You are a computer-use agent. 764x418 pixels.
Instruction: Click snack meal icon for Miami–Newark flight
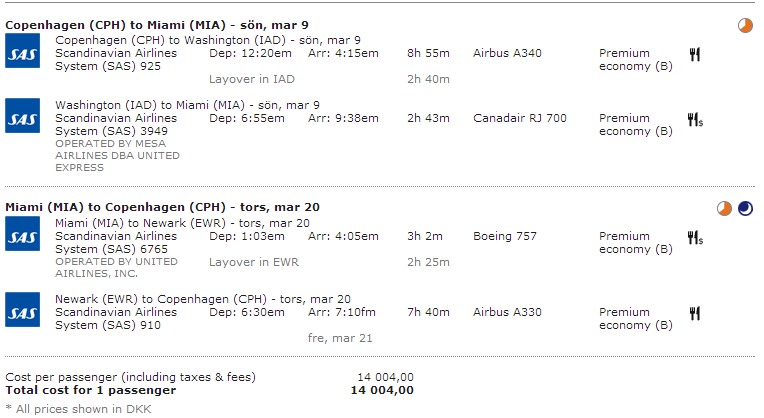pos(695,238)
